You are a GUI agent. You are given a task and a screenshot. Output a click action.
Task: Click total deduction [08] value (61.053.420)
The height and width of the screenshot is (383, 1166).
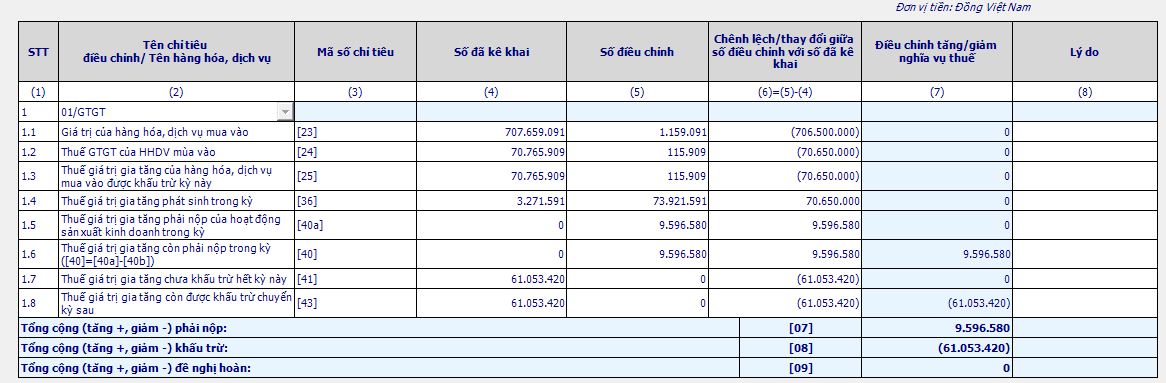tap(937, 348)
